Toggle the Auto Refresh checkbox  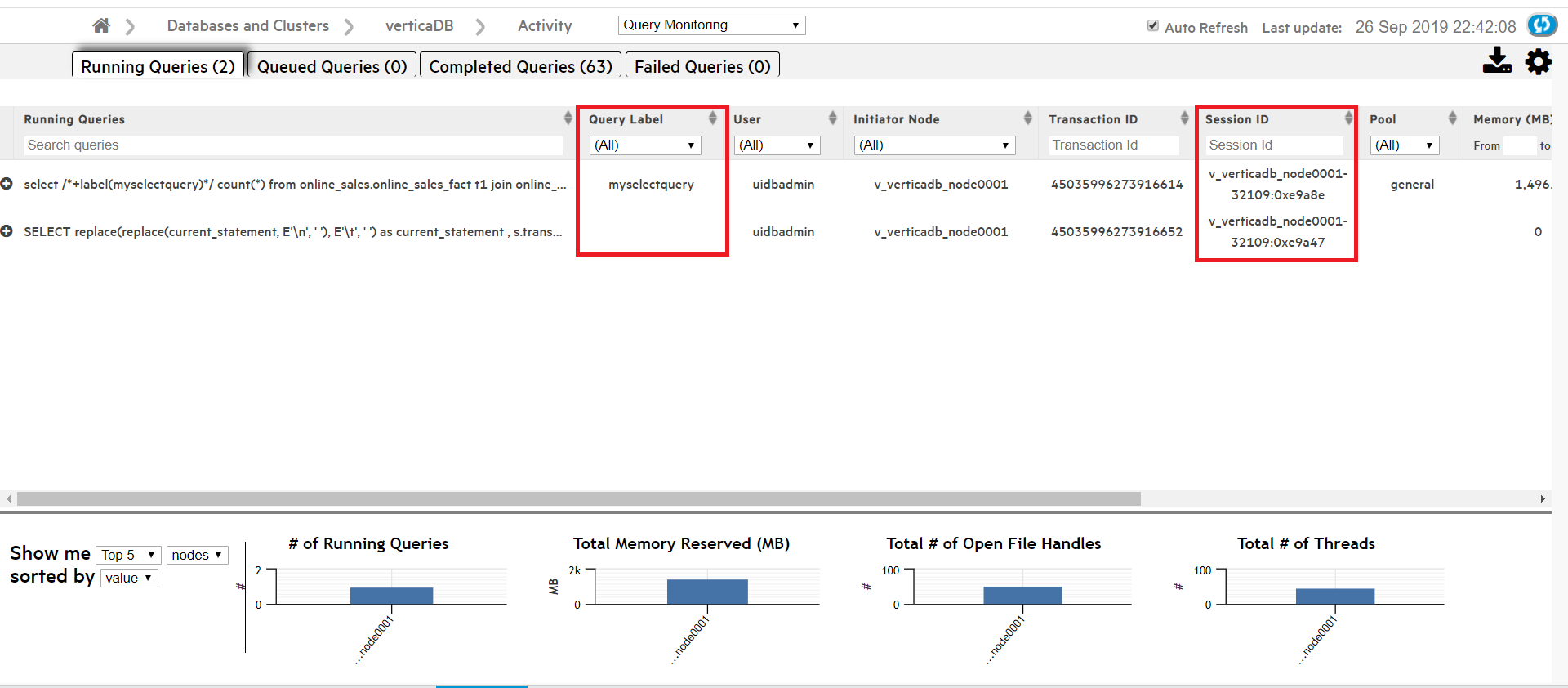point(1152,25)
